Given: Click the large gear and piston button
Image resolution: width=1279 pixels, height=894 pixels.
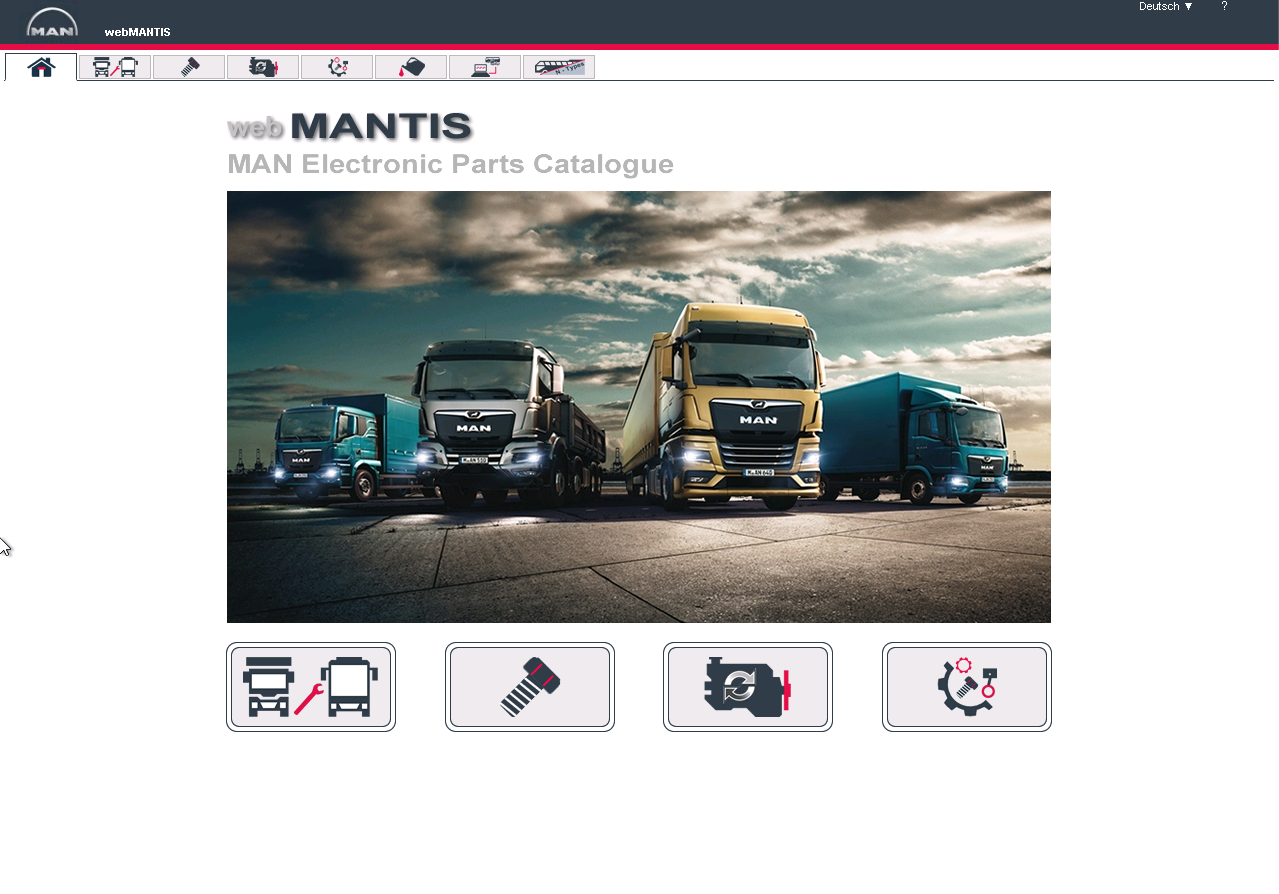Looking at the screenshot, I should pyautogui.click(x=967, y=687).
